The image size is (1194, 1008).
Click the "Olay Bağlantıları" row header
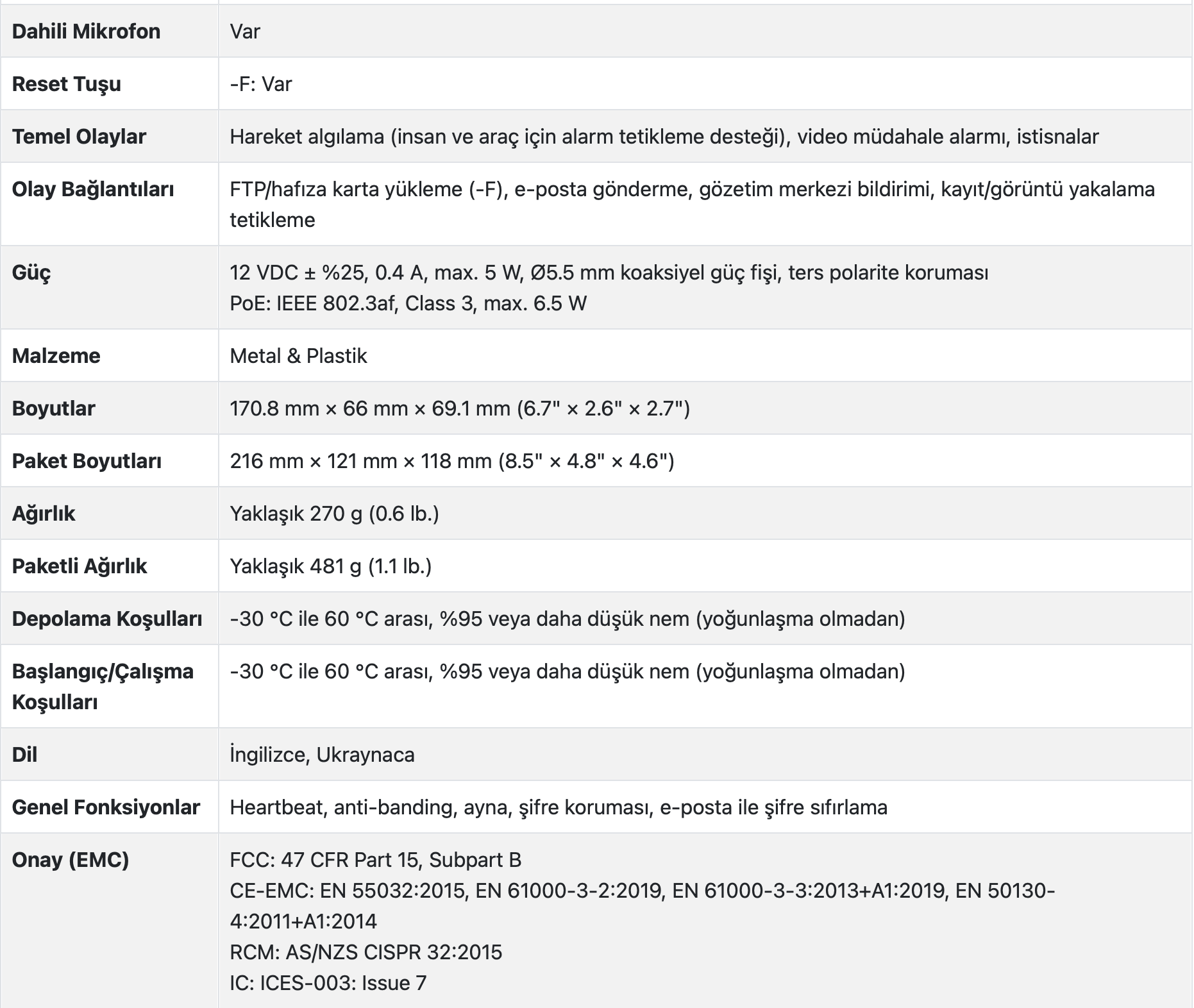coord(93,189)
